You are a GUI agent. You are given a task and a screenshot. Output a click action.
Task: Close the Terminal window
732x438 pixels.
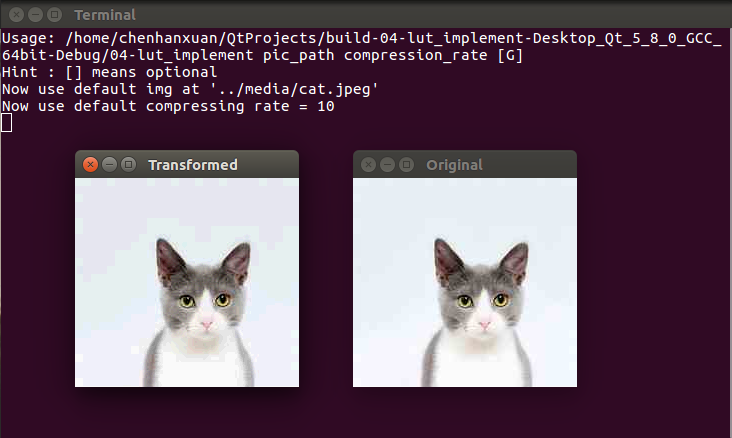click(x=16, y=15)
